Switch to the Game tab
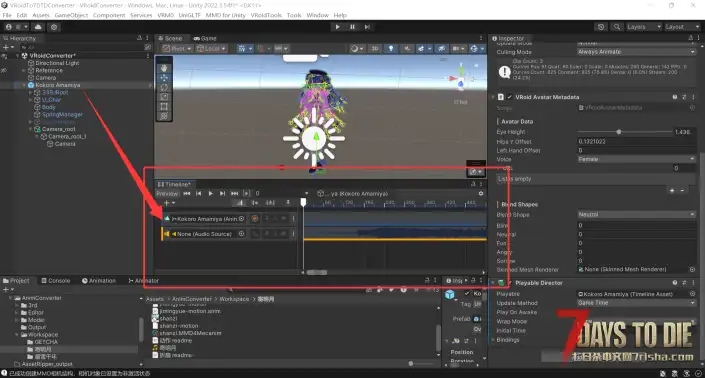This screenshot has width=705, height=378. [205, 39]
